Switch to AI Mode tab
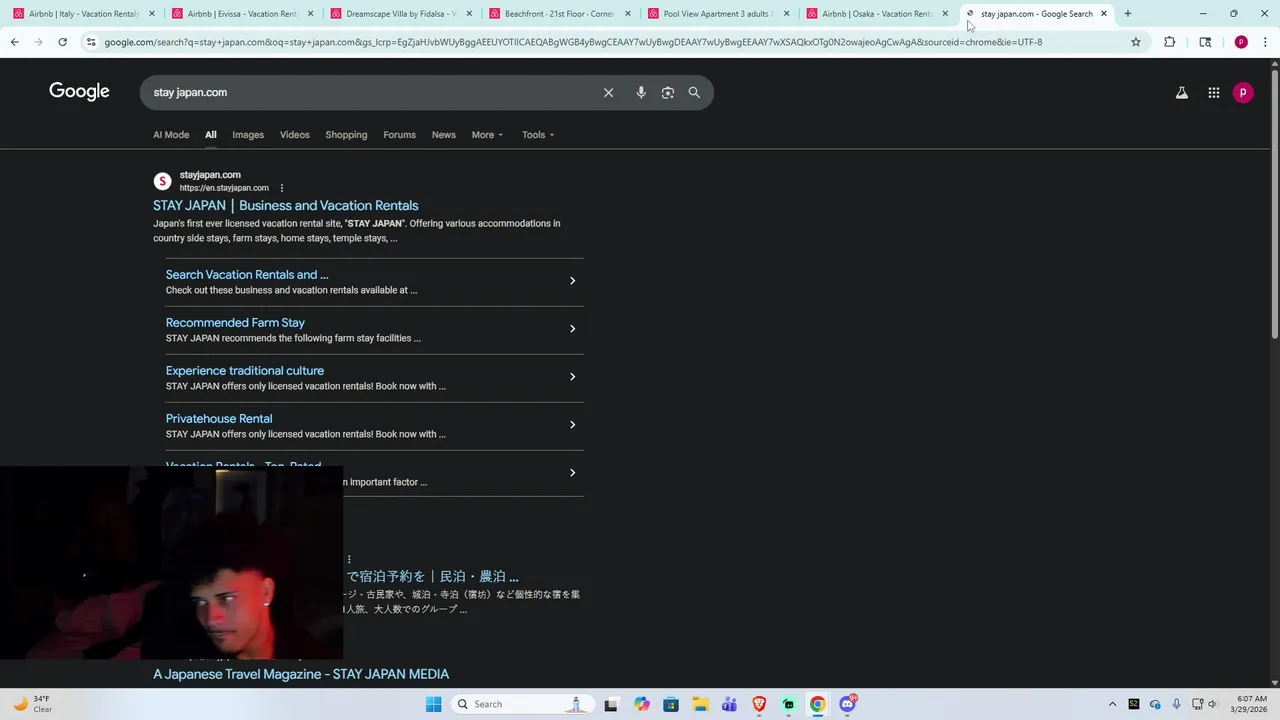 tap(171, 135)
